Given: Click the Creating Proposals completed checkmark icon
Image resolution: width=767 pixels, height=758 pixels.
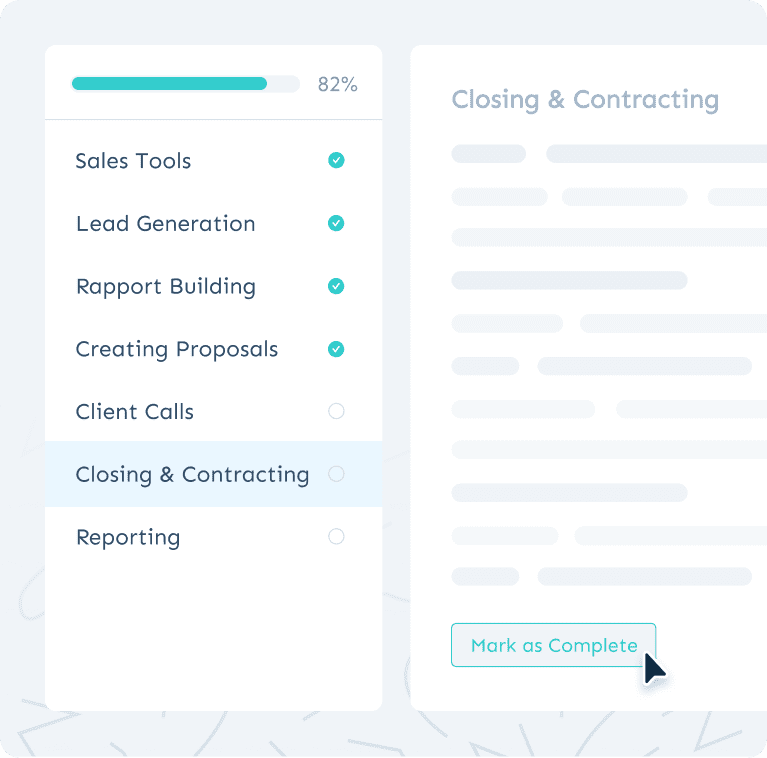Looking at the screenshot, I should (336, 349).
